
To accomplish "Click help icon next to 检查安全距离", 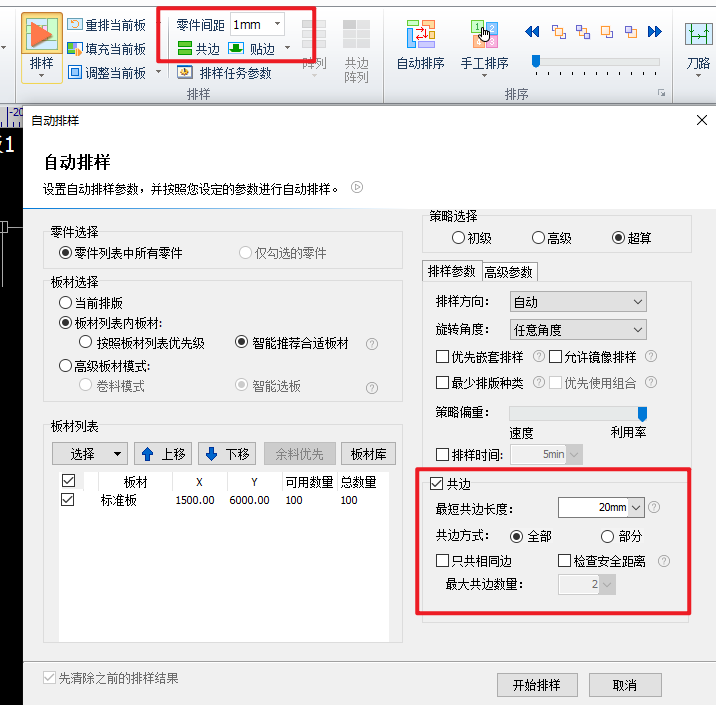I will 664,561.
